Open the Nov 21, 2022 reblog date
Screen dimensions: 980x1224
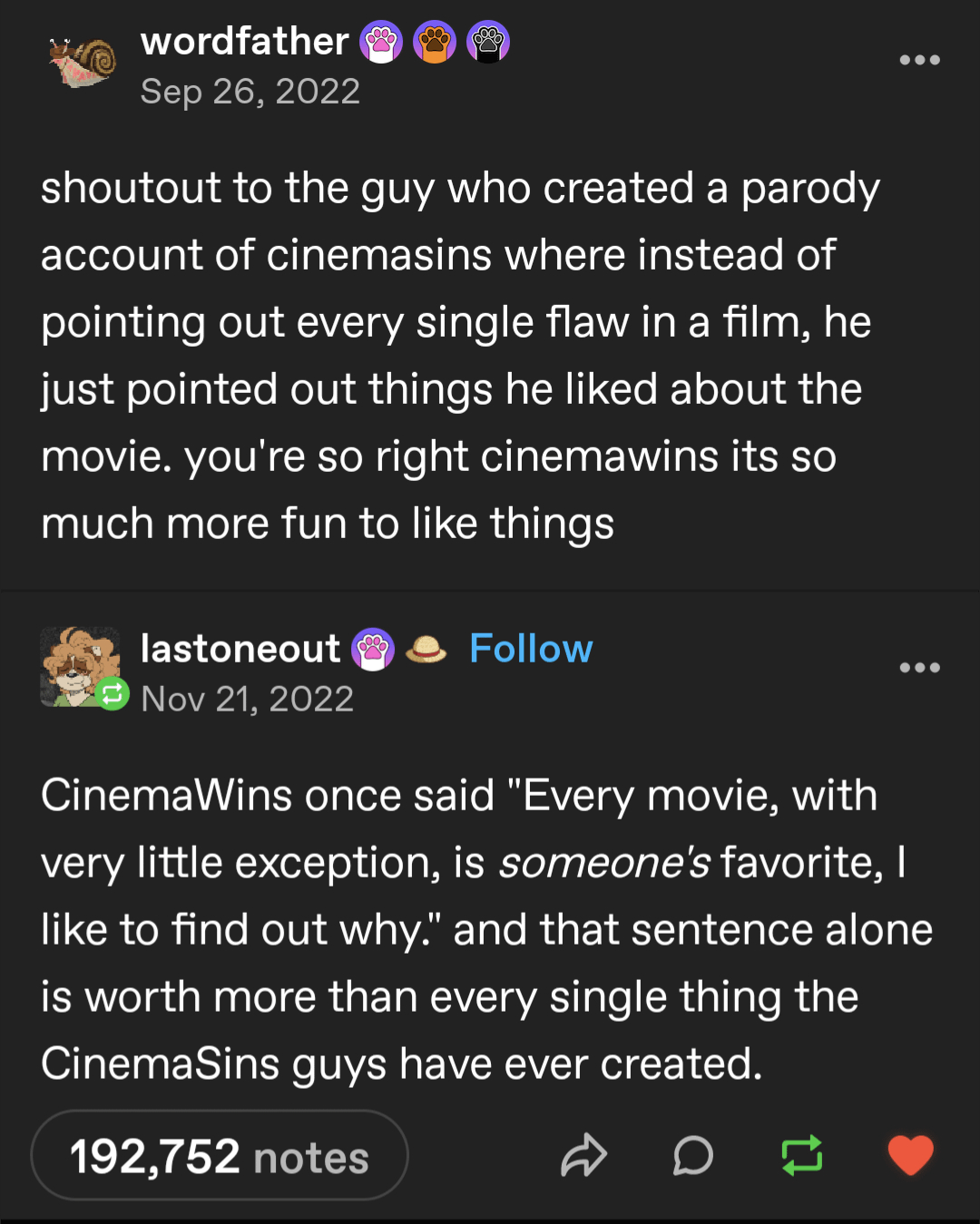click(x=247, y=699)
